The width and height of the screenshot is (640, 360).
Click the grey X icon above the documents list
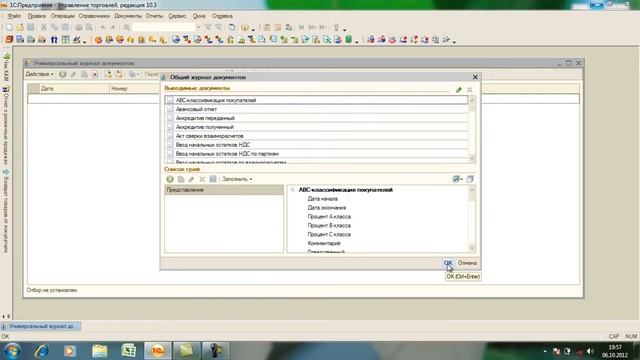(470, 89)
